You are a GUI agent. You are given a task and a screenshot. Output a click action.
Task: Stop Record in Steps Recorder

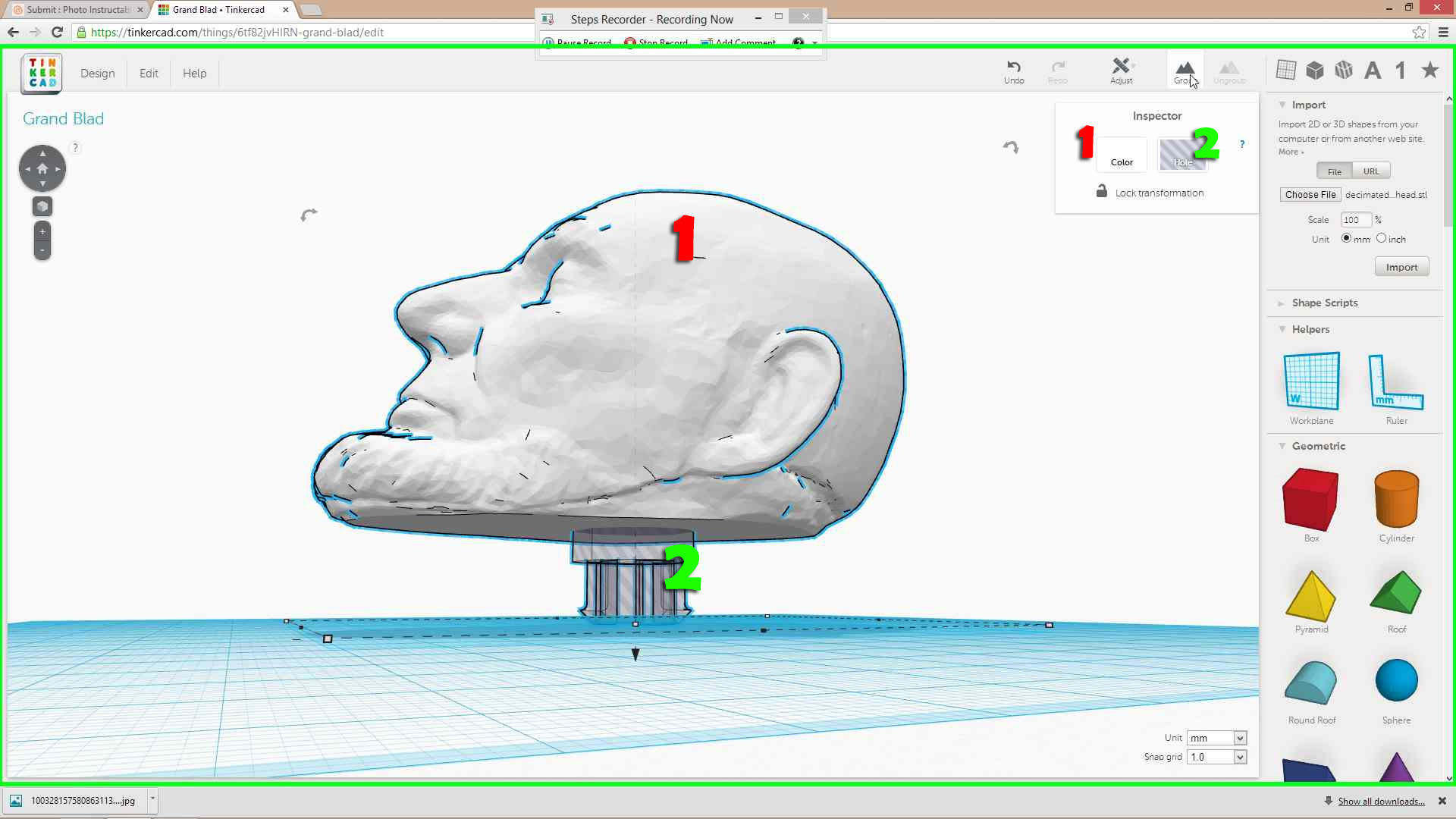(656, 43)
